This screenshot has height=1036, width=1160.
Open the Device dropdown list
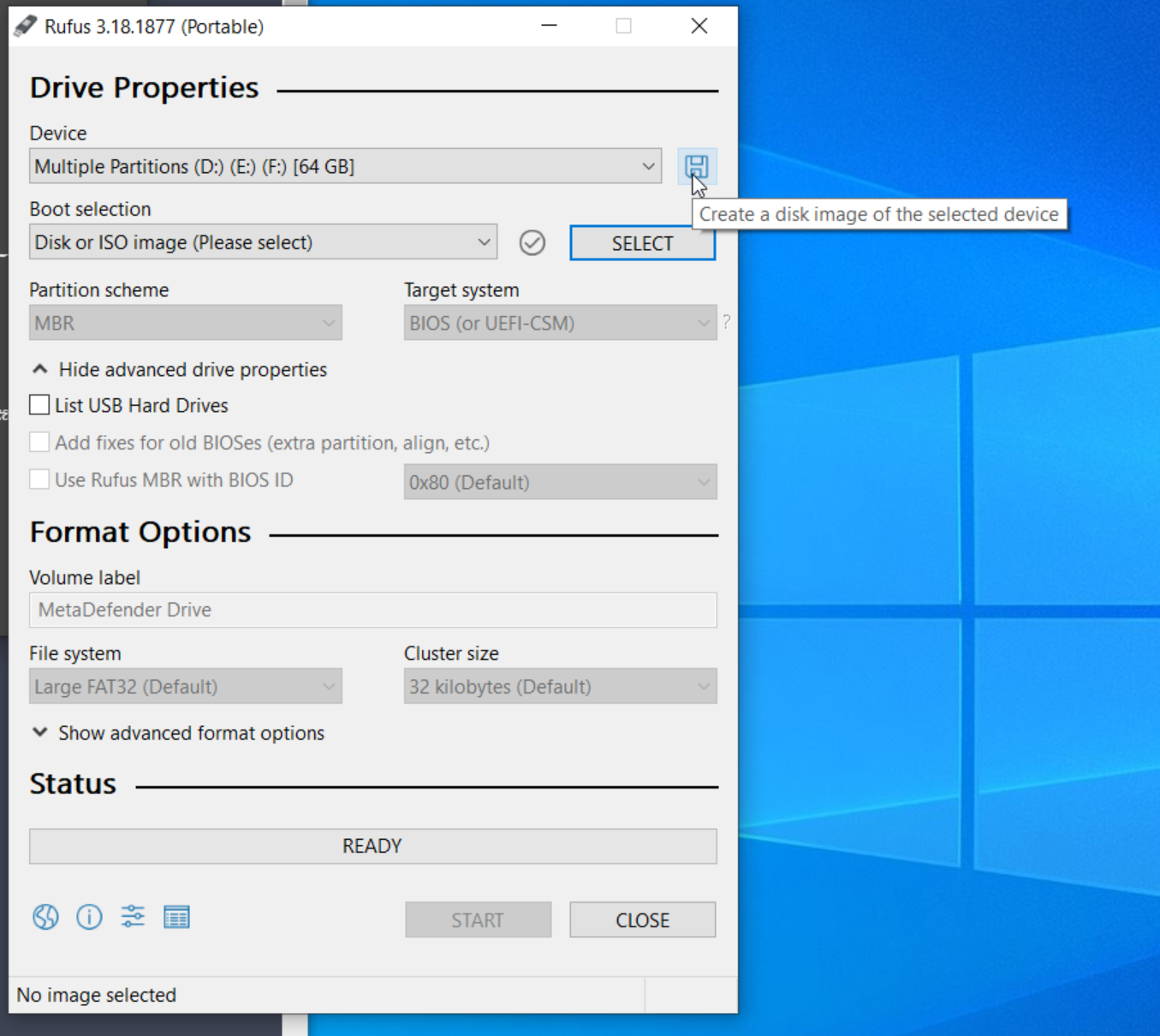(346, 166)
